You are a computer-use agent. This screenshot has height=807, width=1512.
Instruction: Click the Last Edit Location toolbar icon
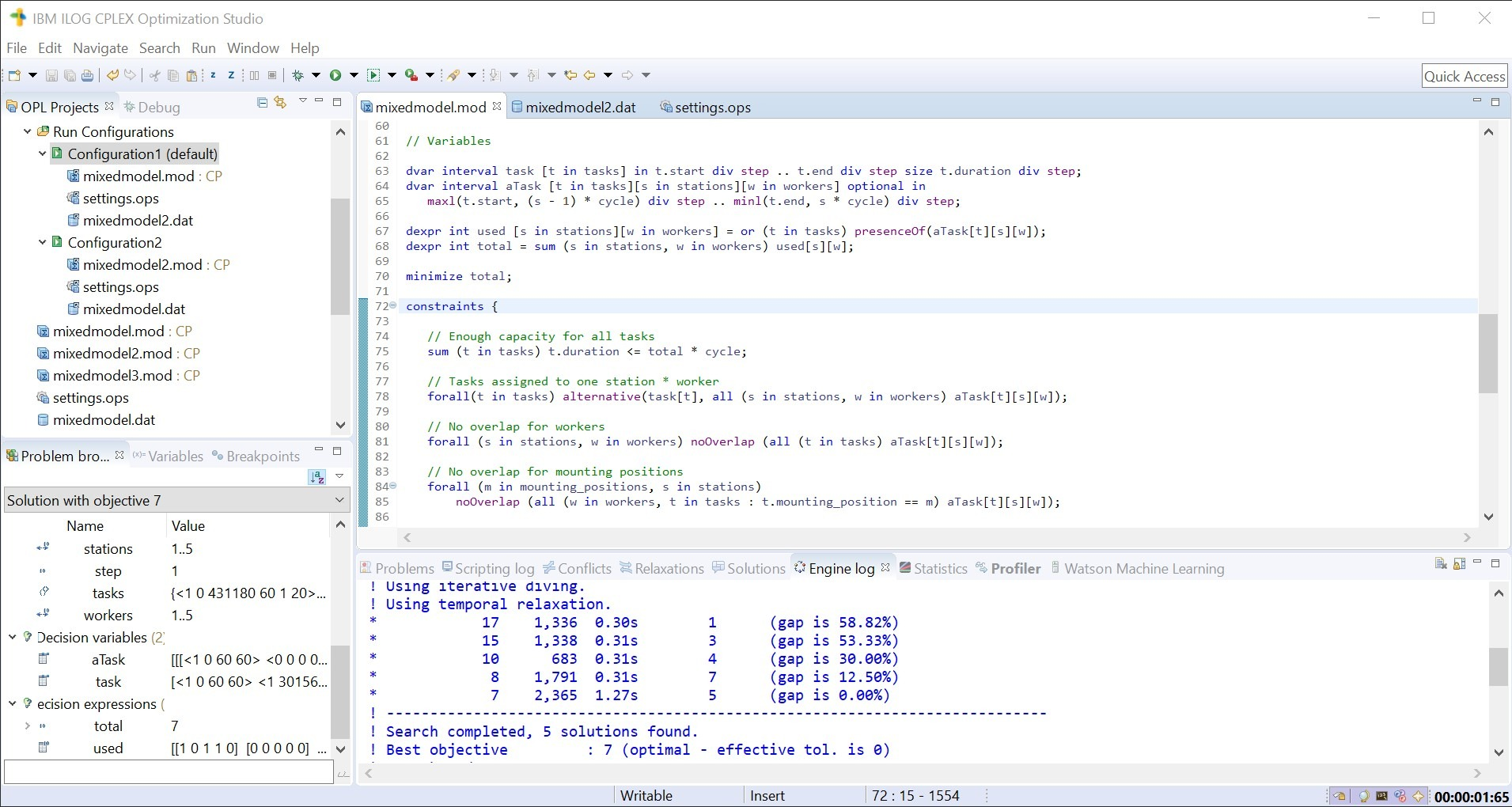570,75
